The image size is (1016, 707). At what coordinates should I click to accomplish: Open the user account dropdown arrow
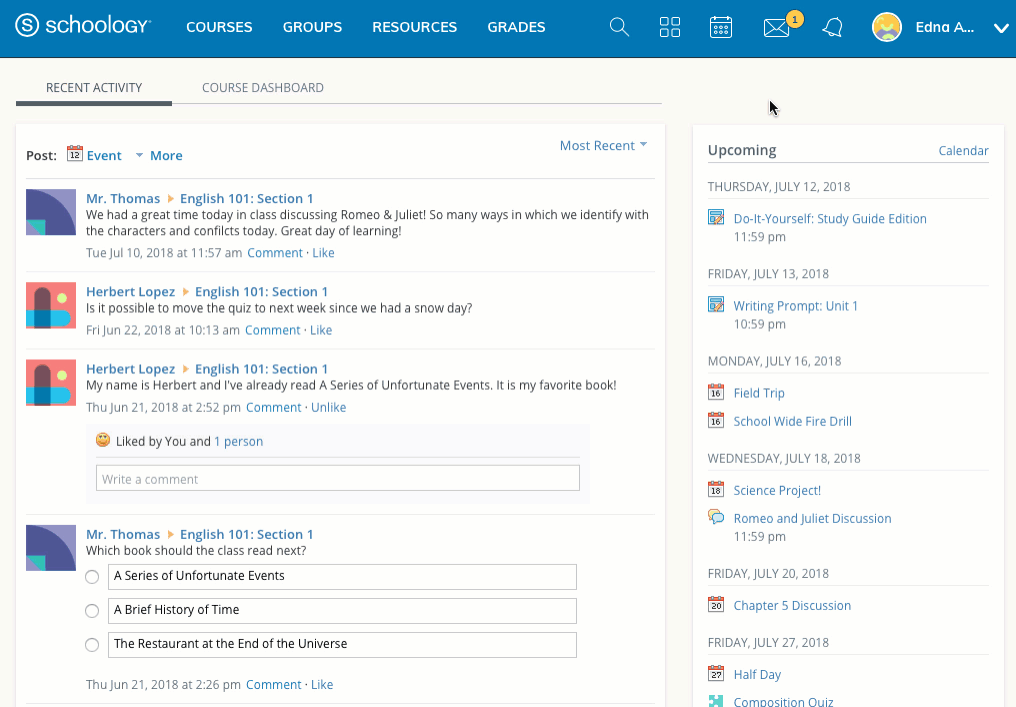[x=1001, y=29]
